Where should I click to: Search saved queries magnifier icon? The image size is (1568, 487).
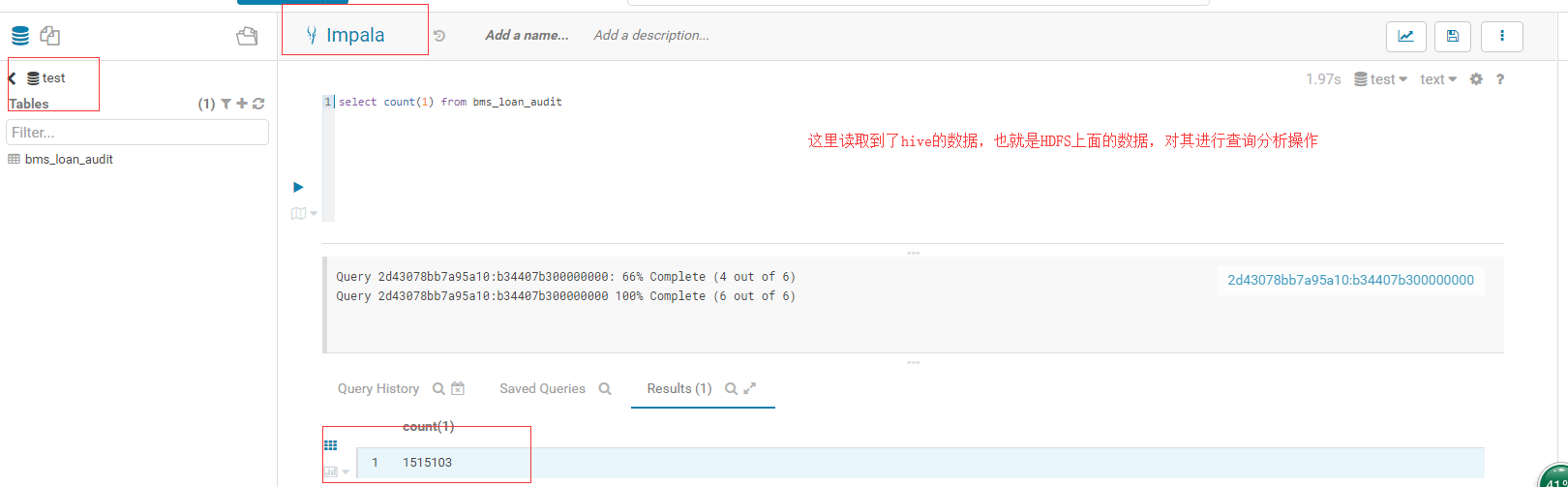coord(605,388)
